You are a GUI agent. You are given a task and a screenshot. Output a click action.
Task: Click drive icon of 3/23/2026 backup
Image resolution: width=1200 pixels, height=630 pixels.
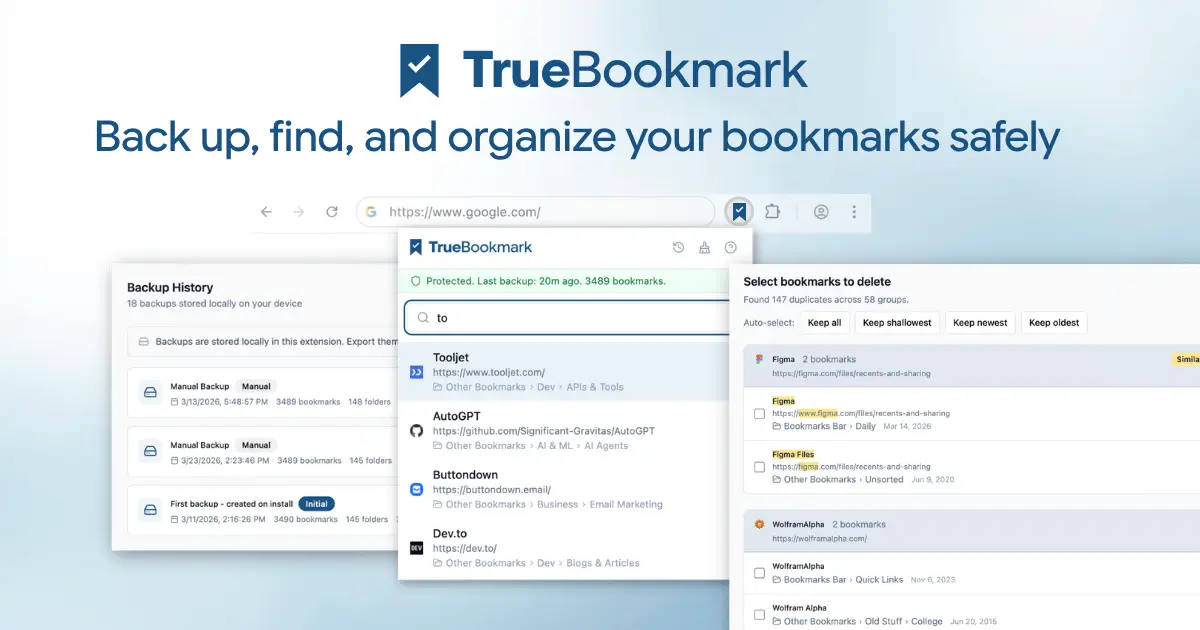(151, 452)
